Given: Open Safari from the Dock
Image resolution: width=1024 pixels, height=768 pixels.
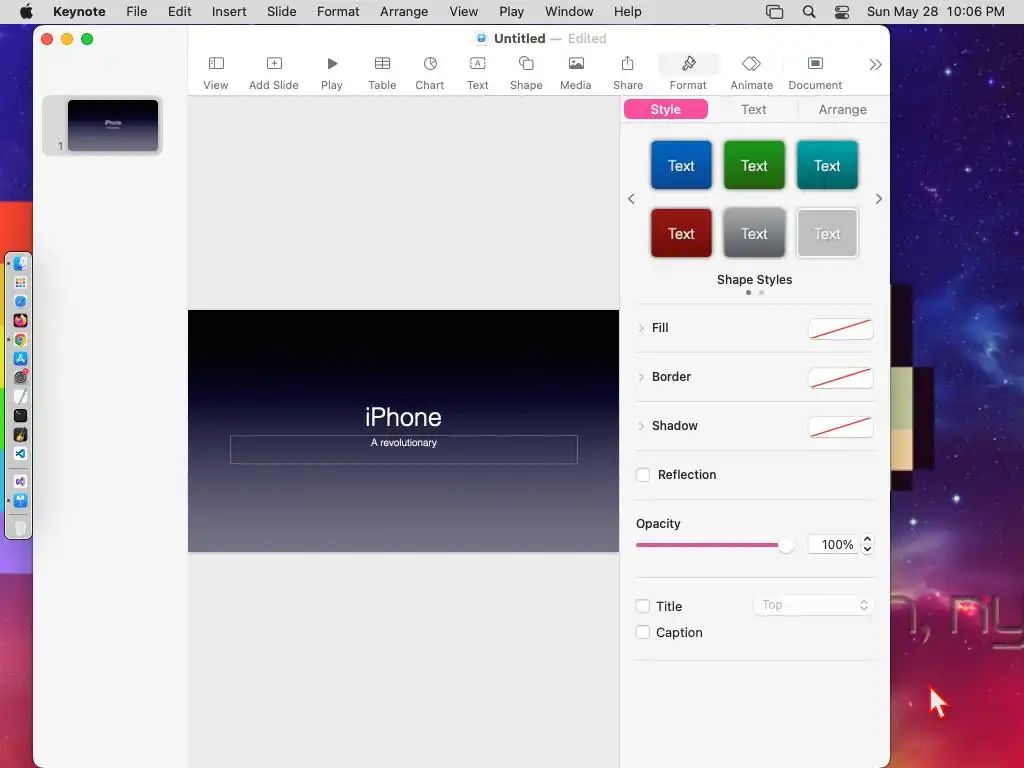Looking at the screenshot, I should tap(20, 301).
